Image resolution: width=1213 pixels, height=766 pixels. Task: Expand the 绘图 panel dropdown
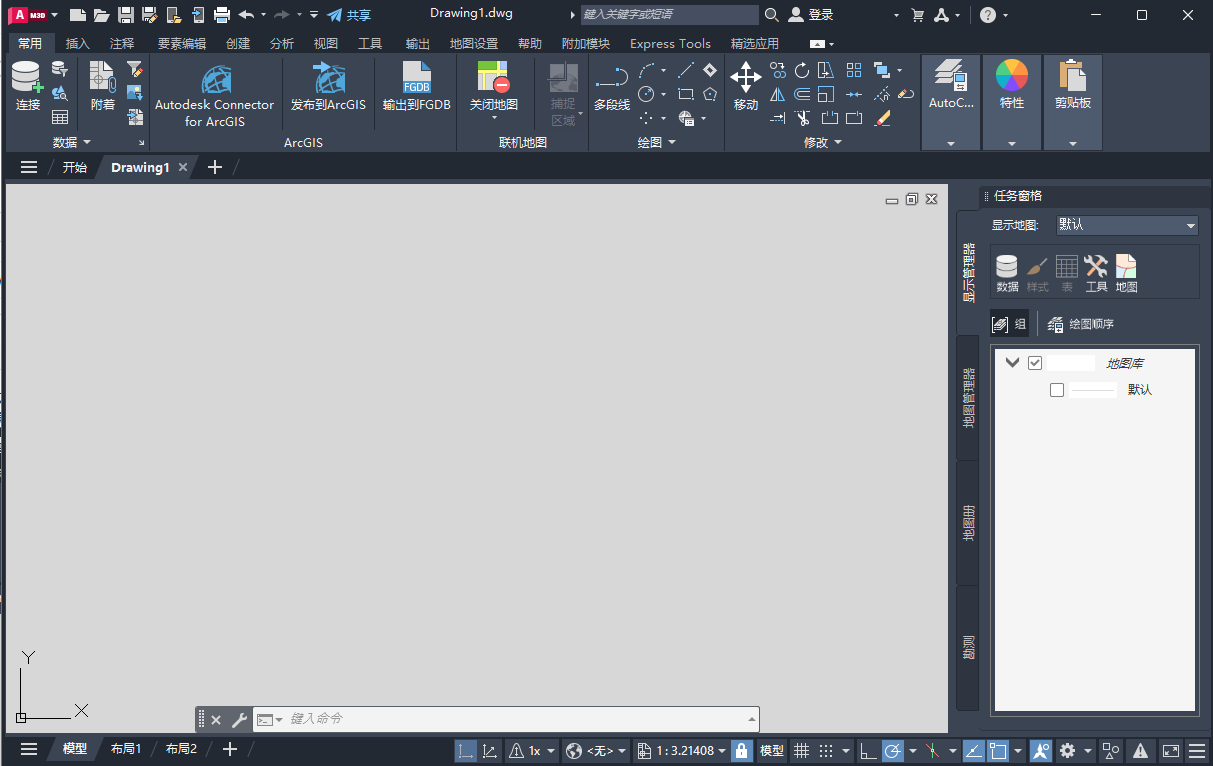(672, 141)
